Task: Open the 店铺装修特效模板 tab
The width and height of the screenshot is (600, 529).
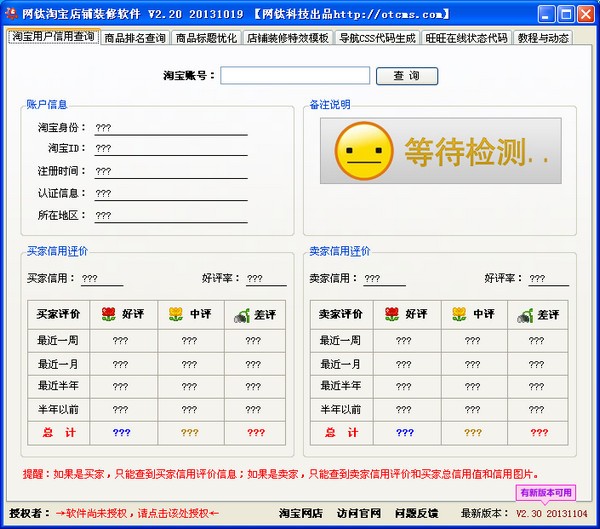Action: 288,38
